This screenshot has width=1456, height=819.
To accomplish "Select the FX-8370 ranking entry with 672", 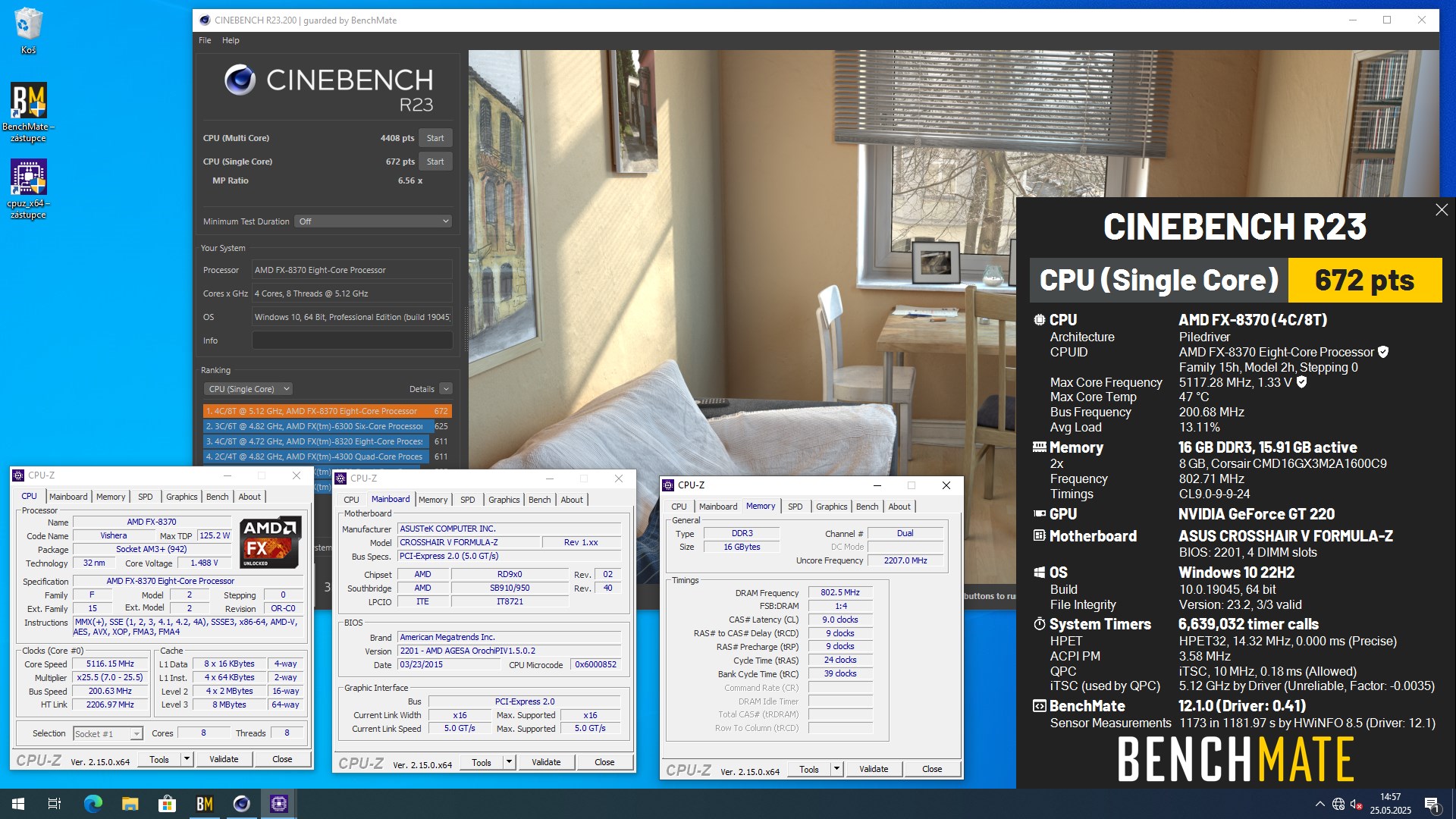I will [x=327, y=411].
